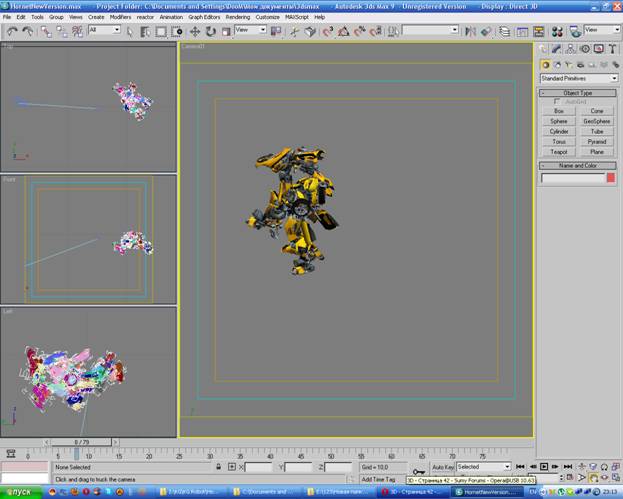
Task: Click the Undo arrow icon
Action: (11, 31)
